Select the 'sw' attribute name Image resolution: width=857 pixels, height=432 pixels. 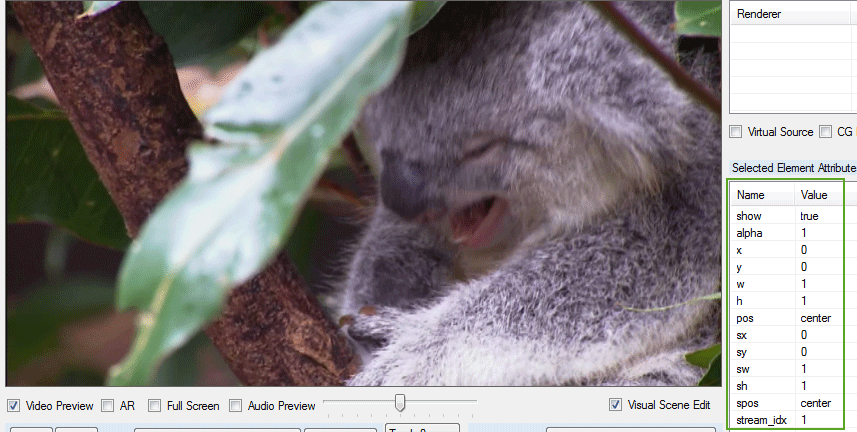coord(743,369)
